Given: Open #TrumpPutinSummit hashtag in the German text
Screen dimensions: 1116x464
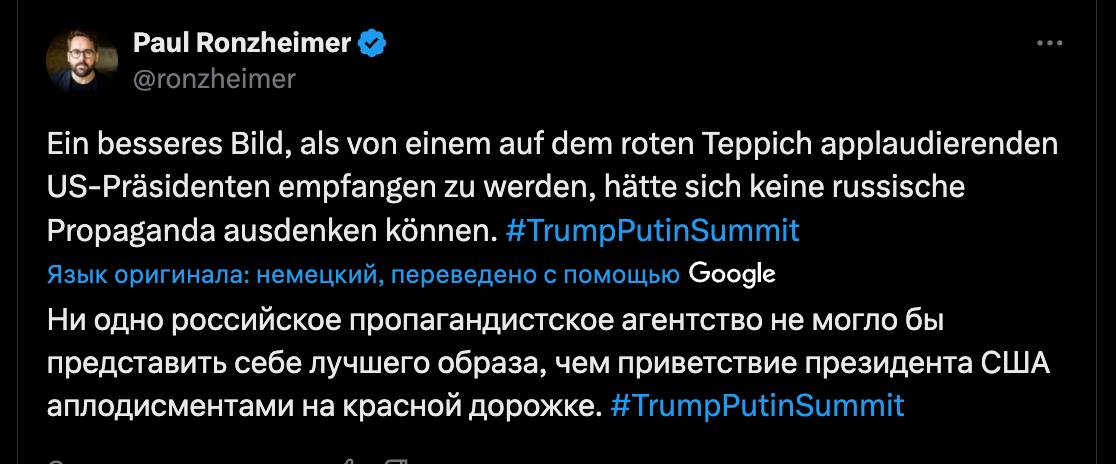Looking at the screenshot, I should tap(653, 230).
